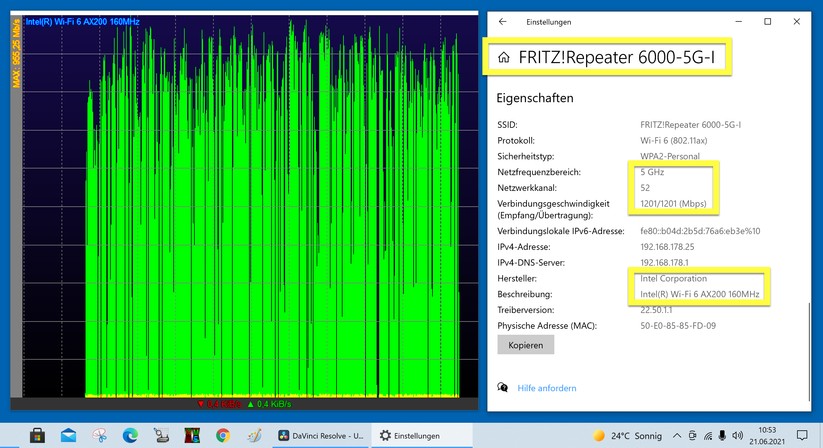Screen dimensions: 823x448
Task: Click the Intel(R) Wi-Fi 6 AX200 graph title
Action: tap(82, 22)
